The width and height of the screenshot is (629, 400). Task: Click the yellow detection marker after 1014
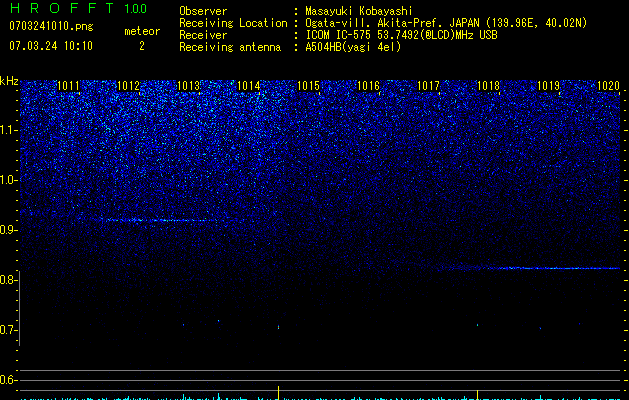[278, 392]
